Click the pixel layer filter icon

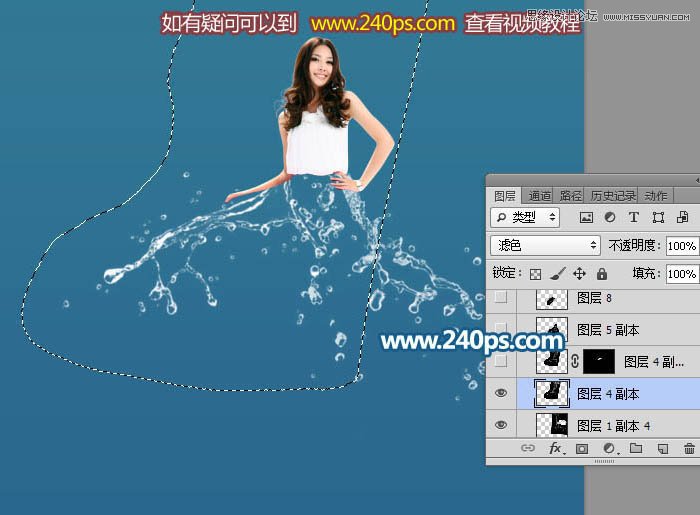tap(587, 217)
